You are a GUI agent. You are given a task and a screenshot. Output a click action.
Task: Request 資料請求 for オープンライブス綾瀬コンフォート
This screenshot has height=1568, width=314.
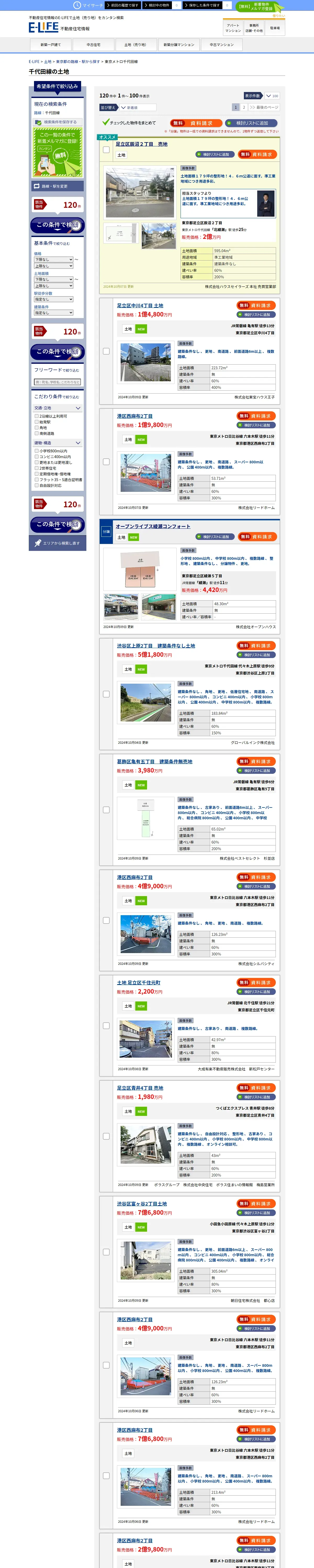tap(257, 537)
